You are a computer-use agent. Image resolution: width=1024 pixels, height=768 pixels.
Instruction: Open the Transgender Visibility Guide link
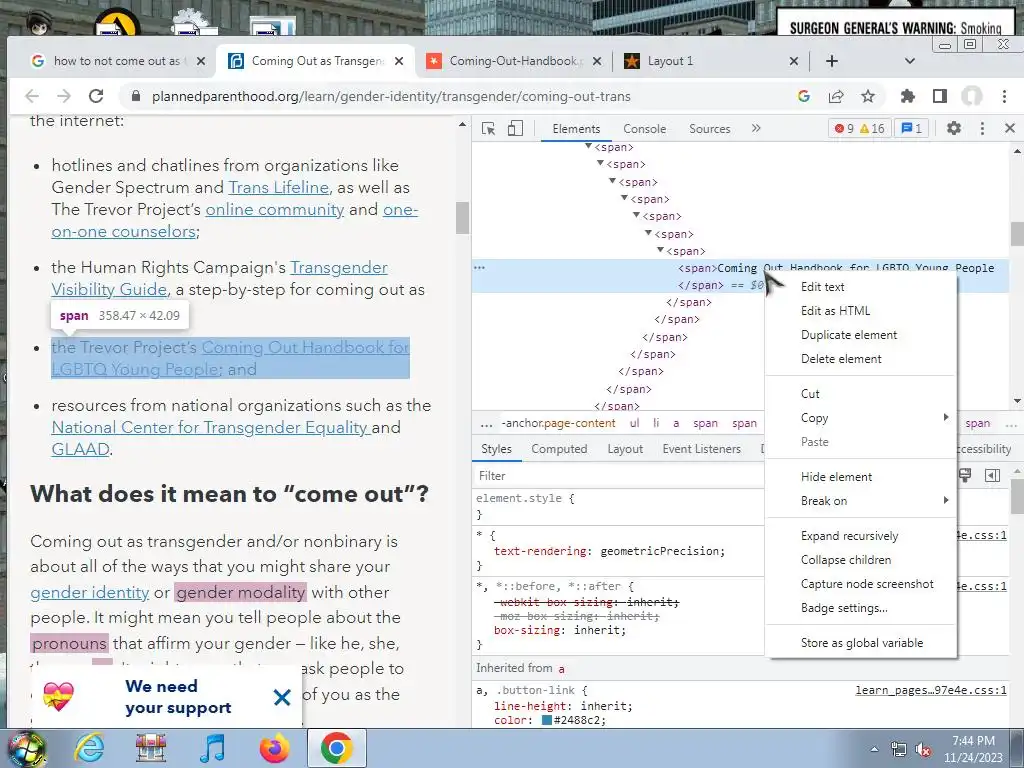pyautogui.click(x=219, y=278)
